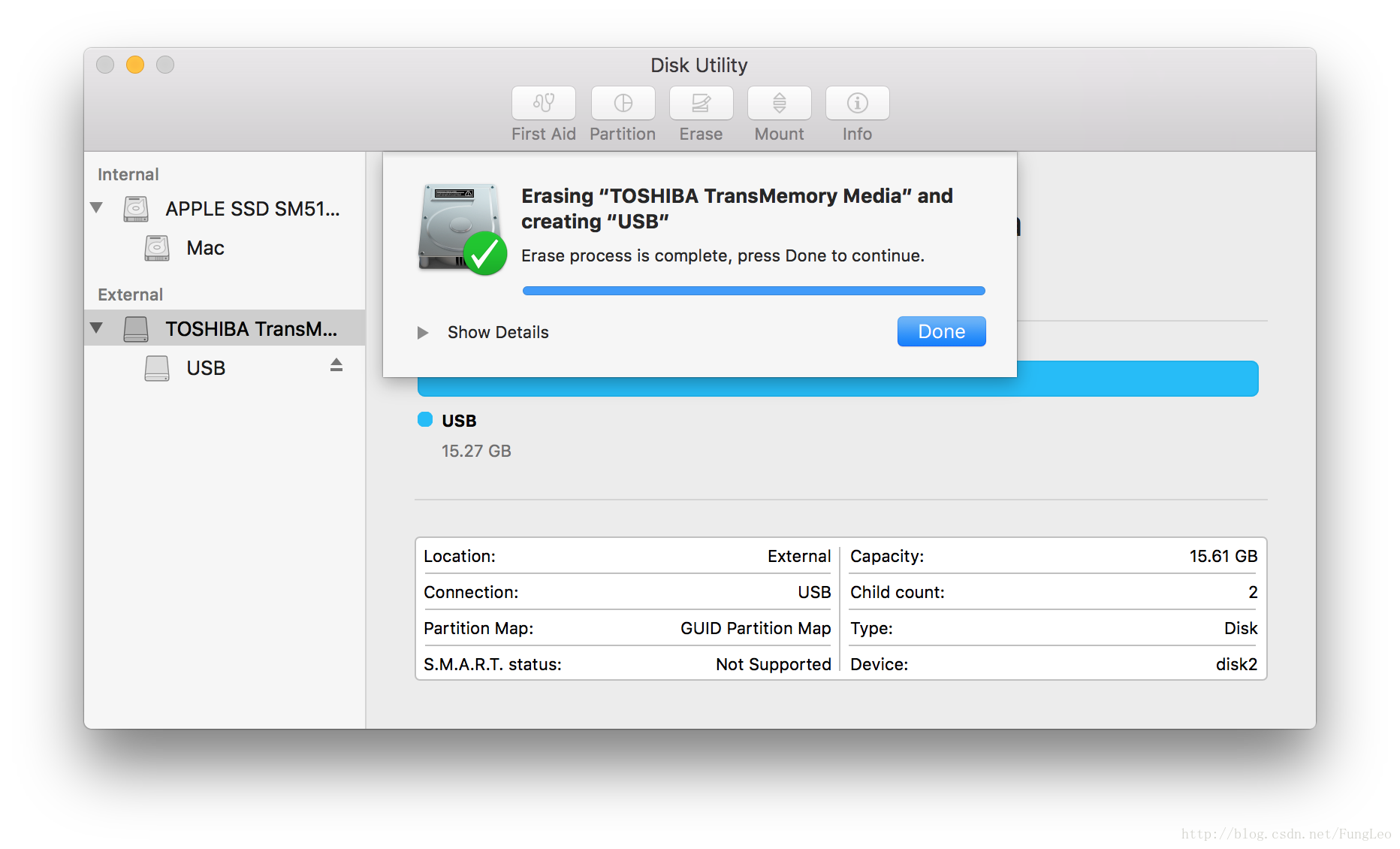Screen dimensions: 1400x849
Task: Expand Show Details disclosure triangle
Action: tap(423, 332)
